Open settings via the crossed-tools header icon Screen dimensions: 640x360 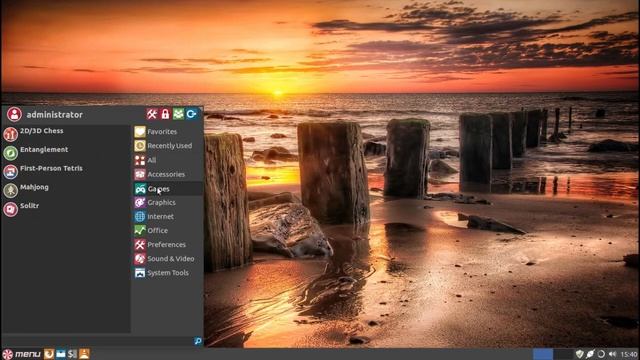(x=152, y=114)
